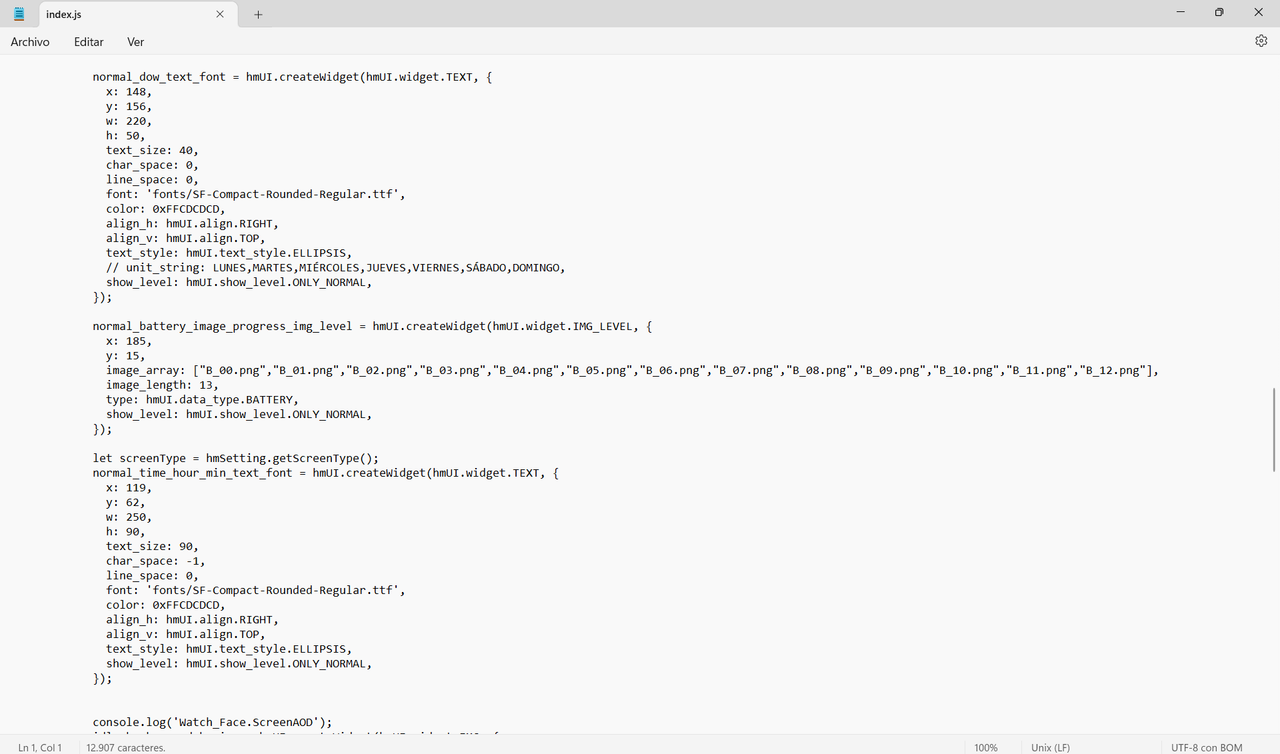Open the Editar menu
1280x754 pixels.
pos(89,42)
